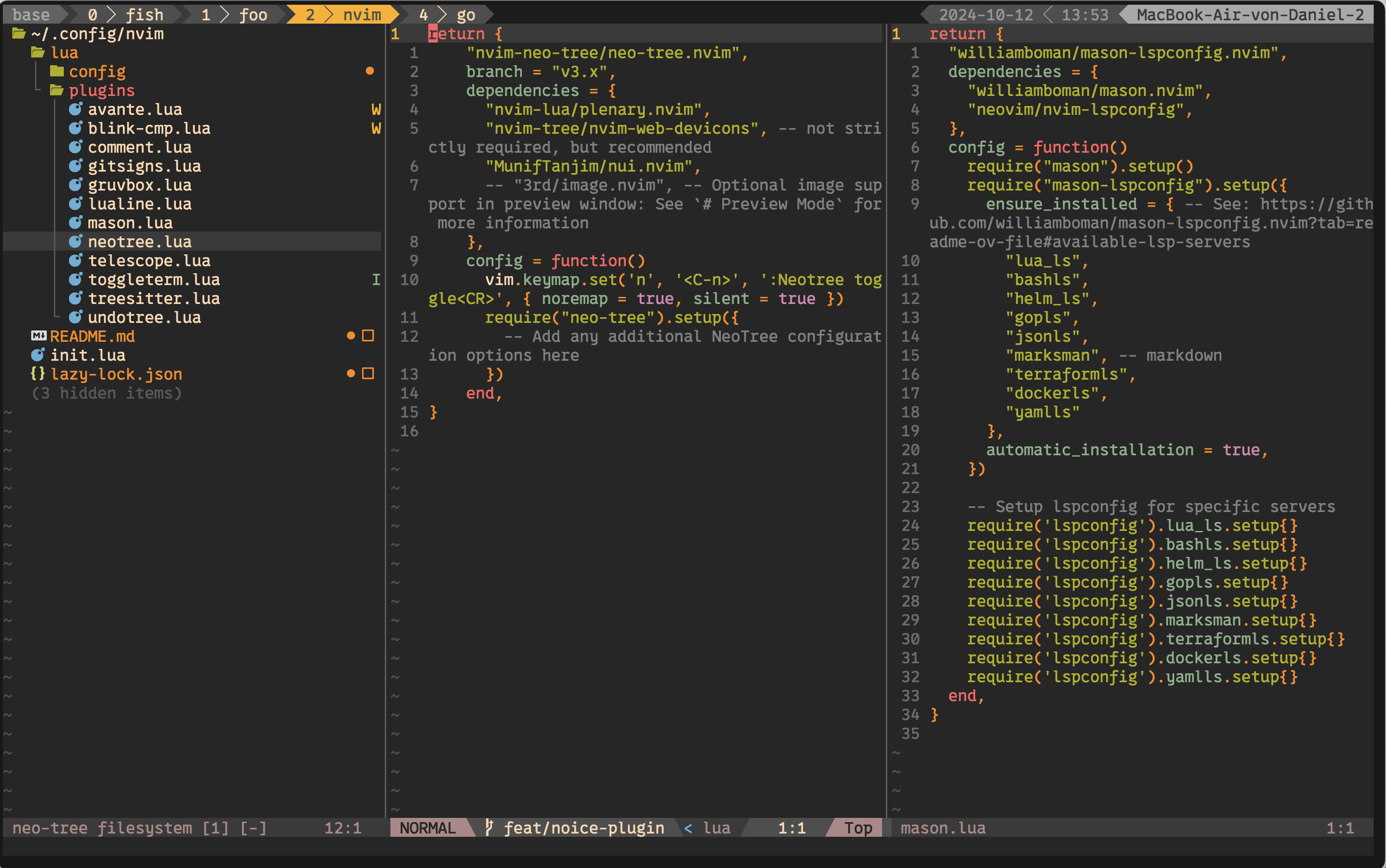Click the git branch icon in the statusline
The width and height of the screenshot is (1386, 868).
coord(489,827)
